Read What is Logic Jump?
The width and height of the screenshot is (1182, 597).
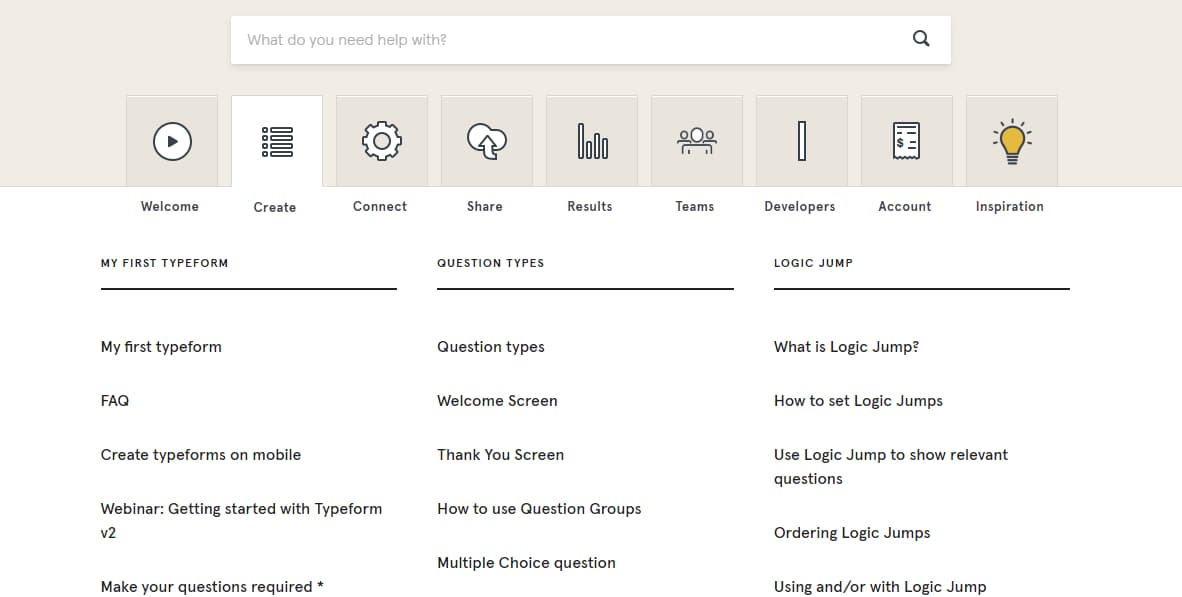846,346
